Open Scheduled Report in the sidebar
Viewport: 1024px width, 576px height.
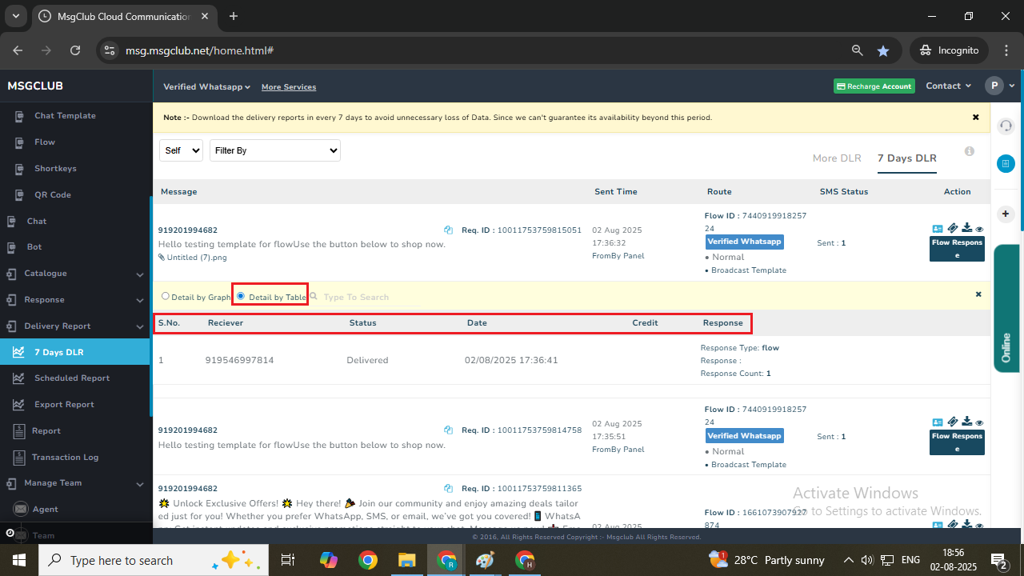point(72,378)
